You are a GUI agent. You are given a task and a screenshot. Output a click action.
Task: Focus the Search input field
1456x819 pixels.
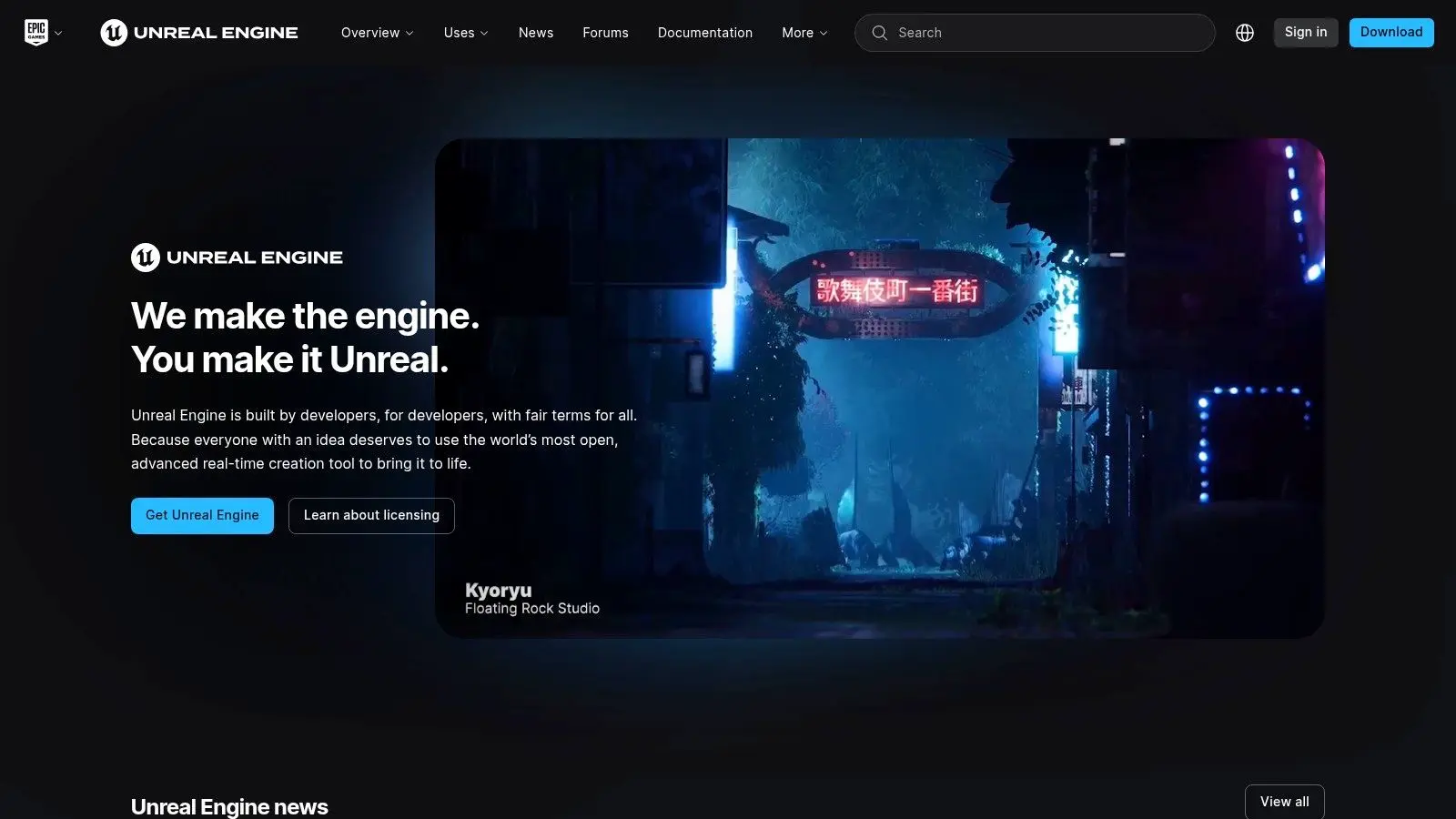coord(1035,33)
